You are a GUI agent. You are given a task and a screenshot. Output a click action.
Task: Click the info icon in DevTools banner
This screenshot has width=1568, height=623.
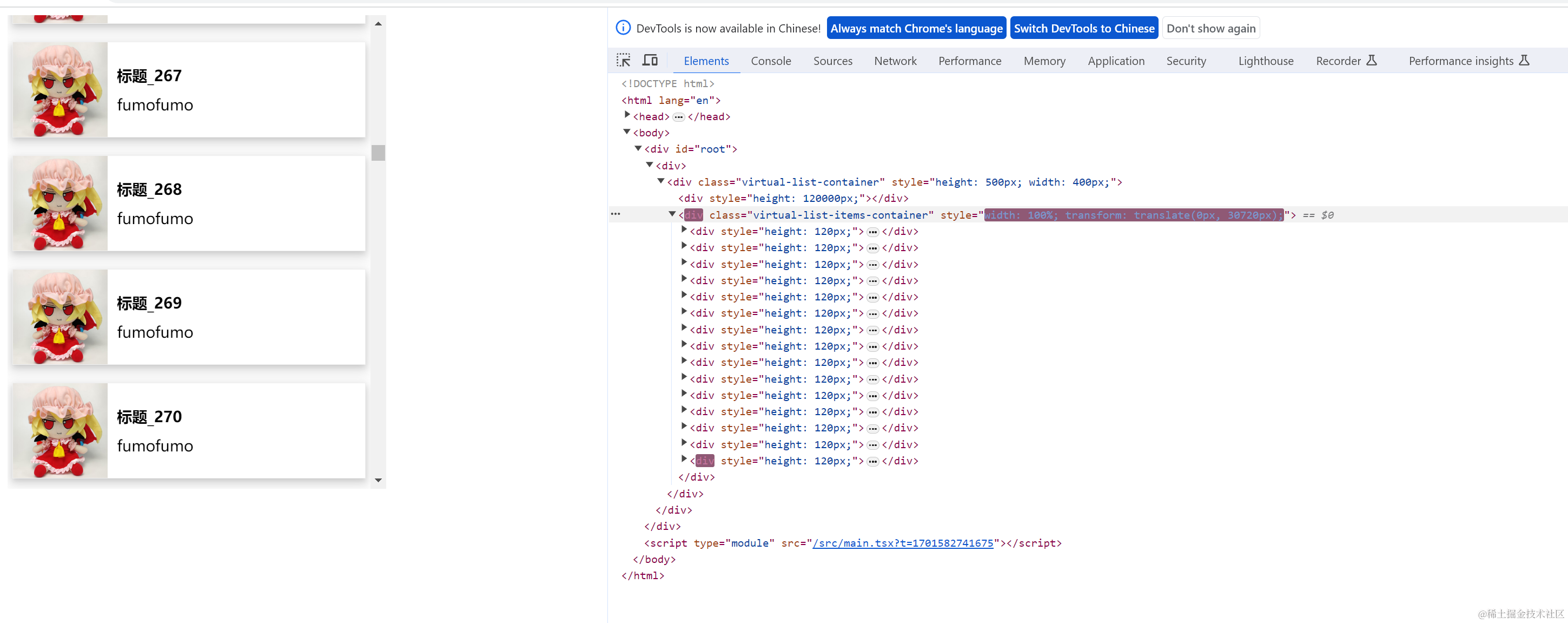click(x=623, y=28)
